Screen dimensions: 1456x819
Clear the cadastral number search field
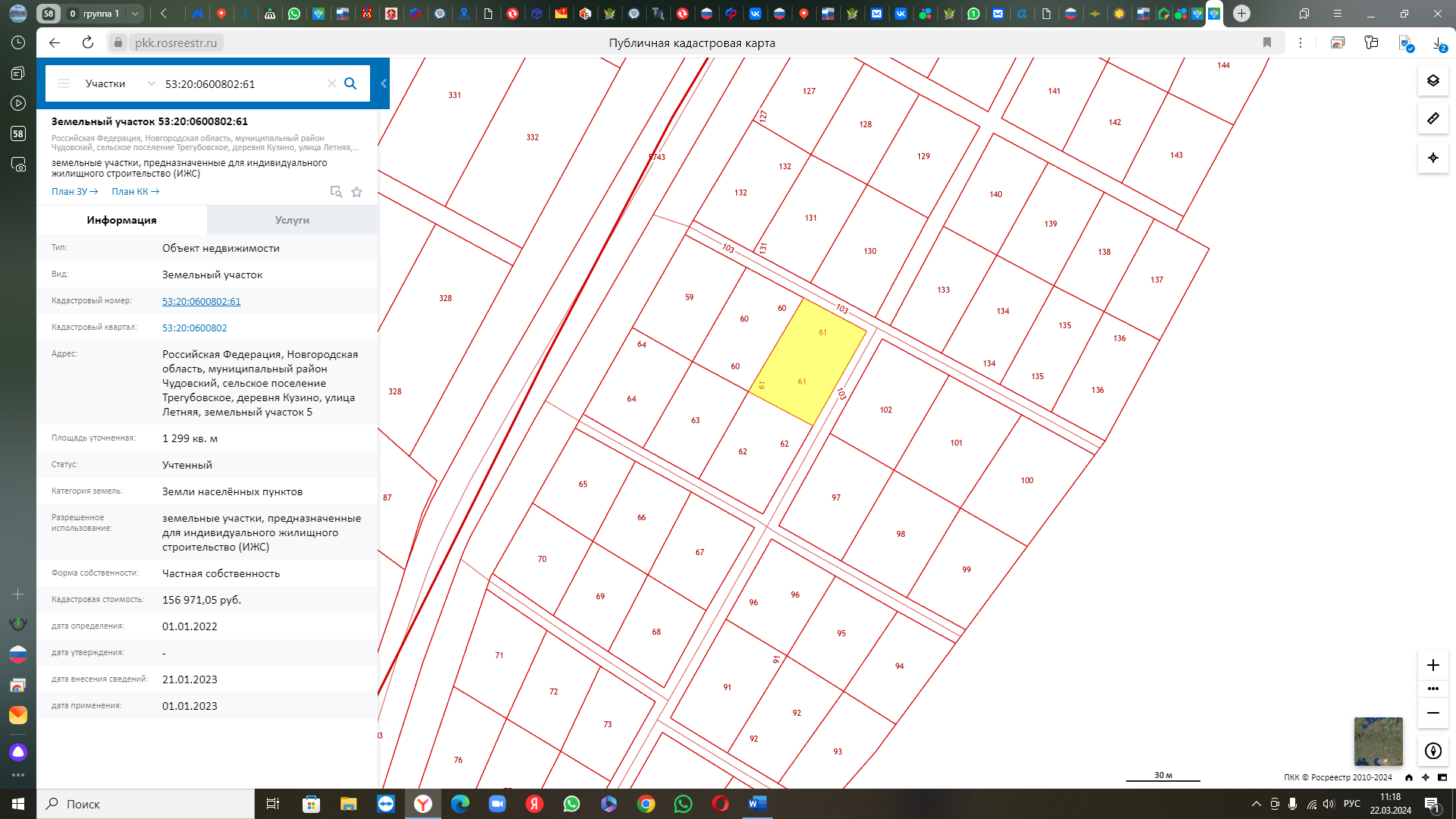click(x=331, y=83)
